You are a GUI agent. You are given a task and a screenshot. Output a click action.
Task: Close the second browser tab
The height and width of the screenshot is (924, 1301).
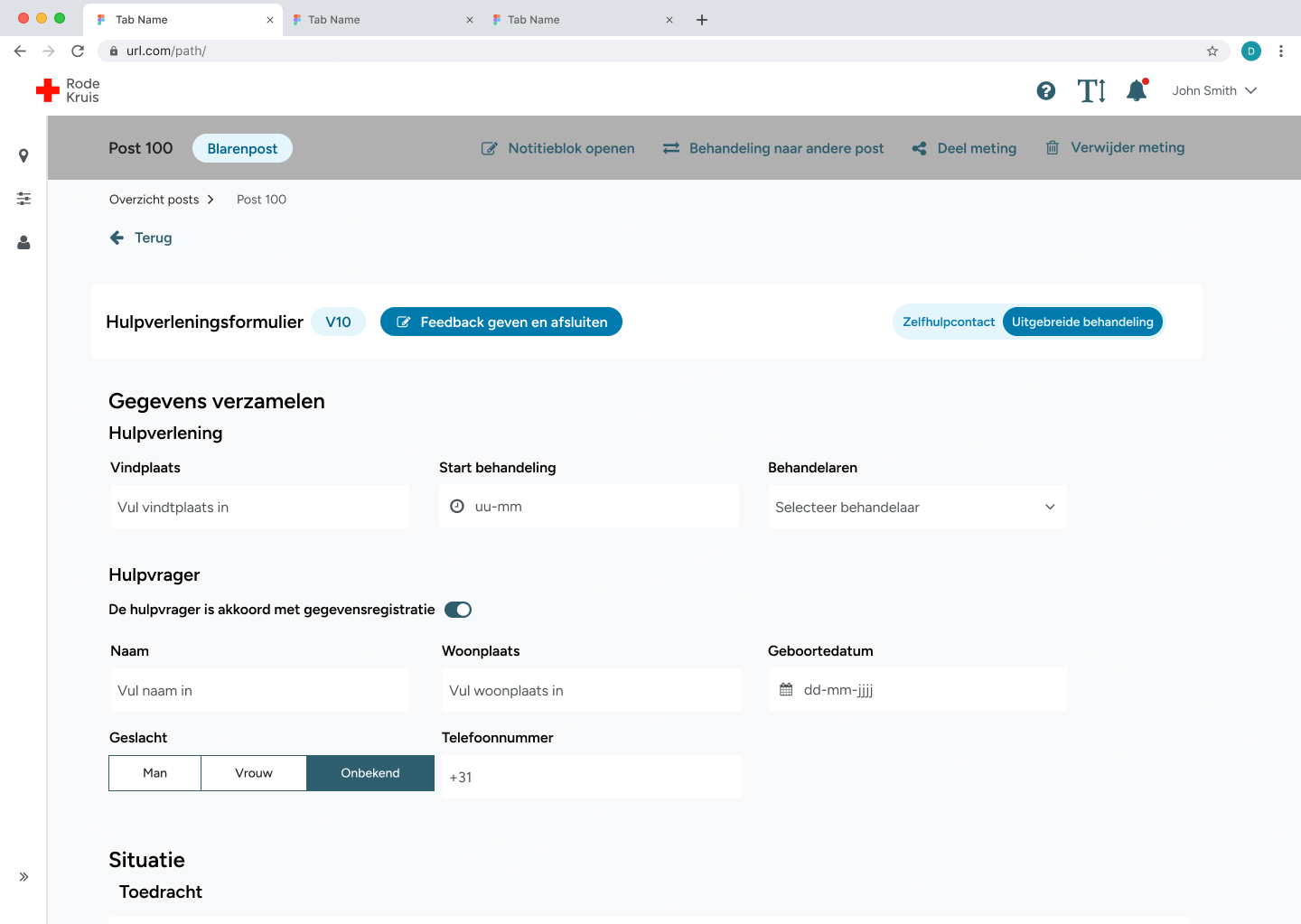pos(470,19)
